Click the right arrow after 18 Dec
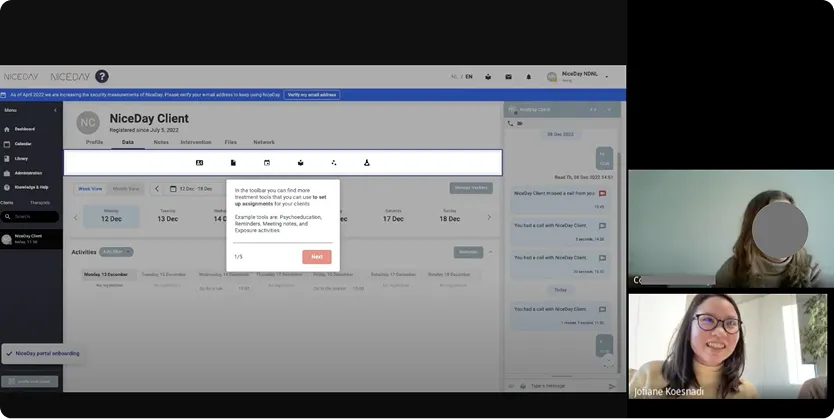The height and width of the screenshot is (419, 834). (x=489, y=217)
